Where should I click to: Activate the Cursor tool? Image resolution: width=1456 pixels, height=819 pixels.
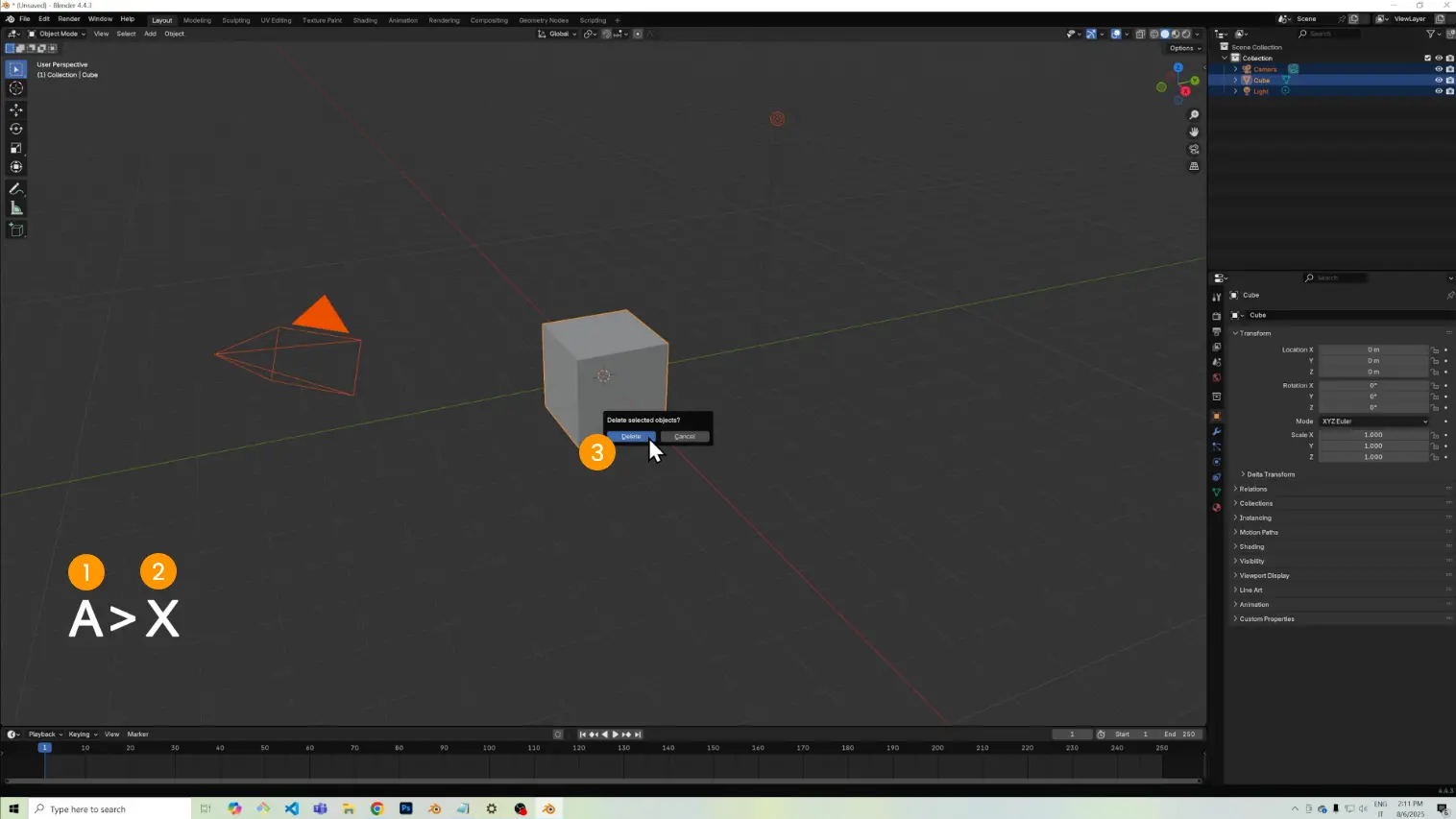click(x=16, y=88)
